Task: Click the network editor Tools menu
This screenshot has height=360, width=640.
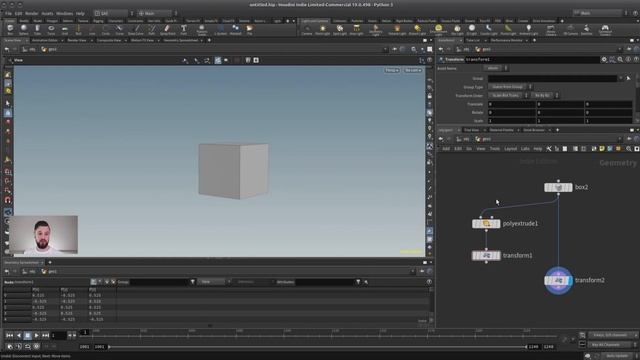Action: click(x=494, y=149)
